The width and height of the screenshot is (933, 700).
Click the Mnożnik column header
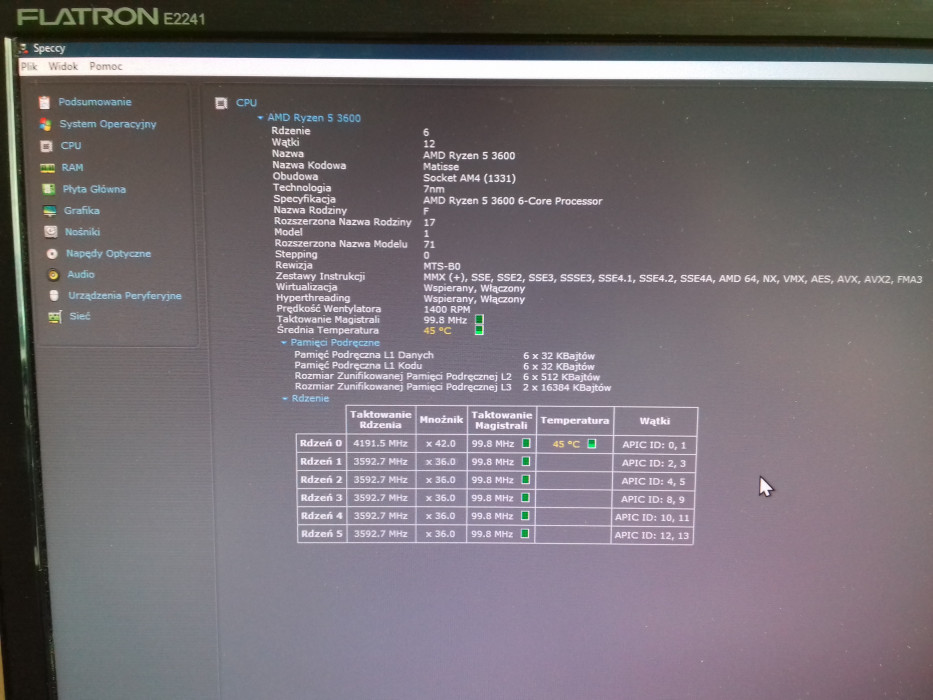(x=441, y=420)
